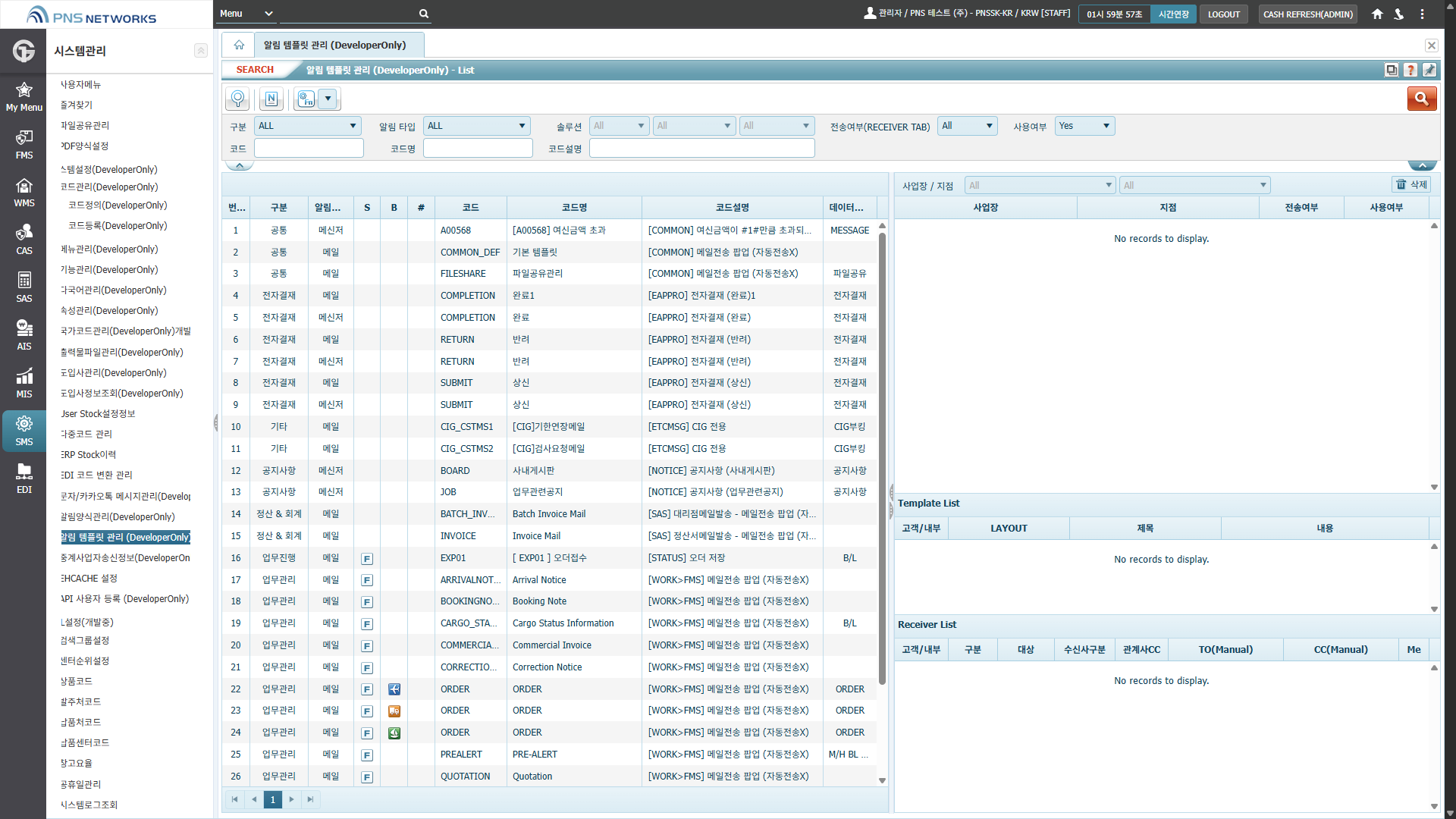Open the three-dot more options menu
The image size is (1456, 819).
pyautogui.click(x=1422, y=14)
